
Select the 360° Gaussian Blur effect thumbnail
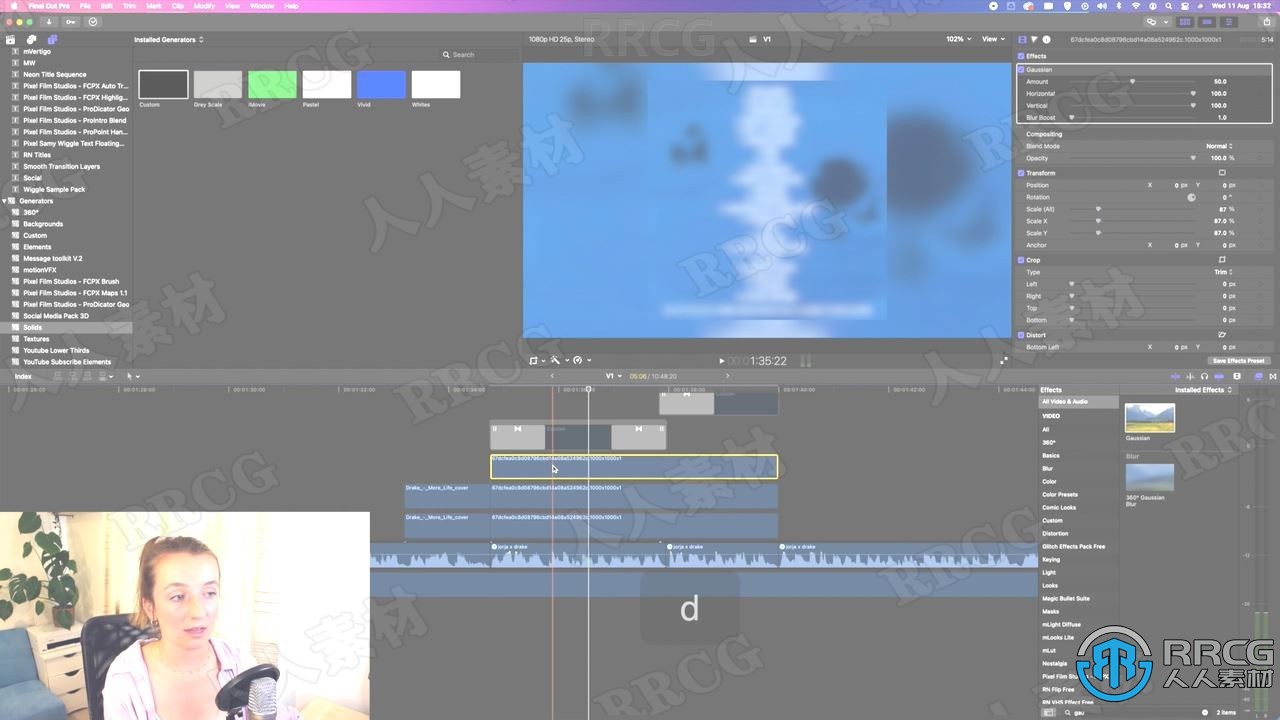[1150, 477]
